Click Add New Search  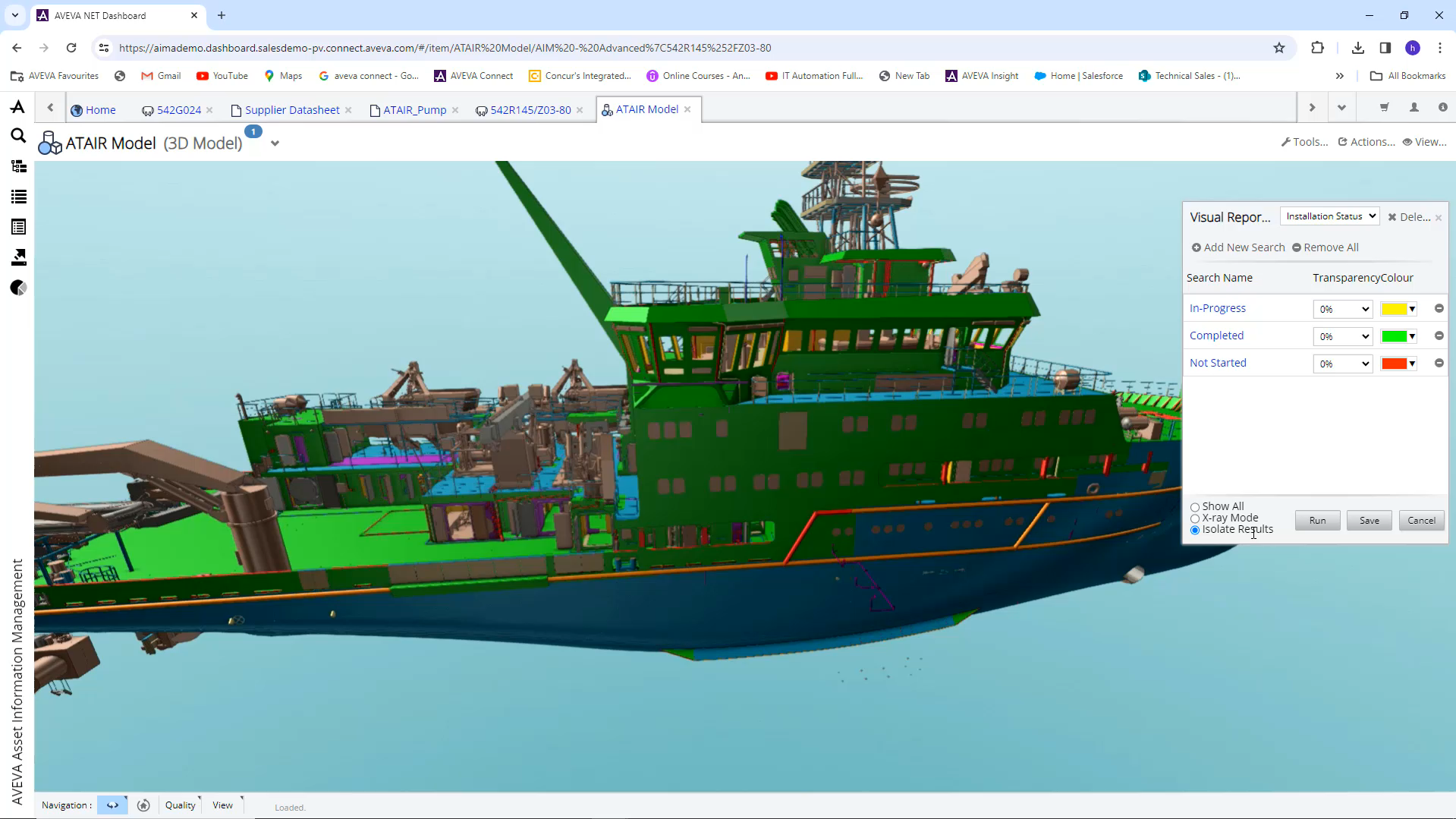coord(1238,247)
